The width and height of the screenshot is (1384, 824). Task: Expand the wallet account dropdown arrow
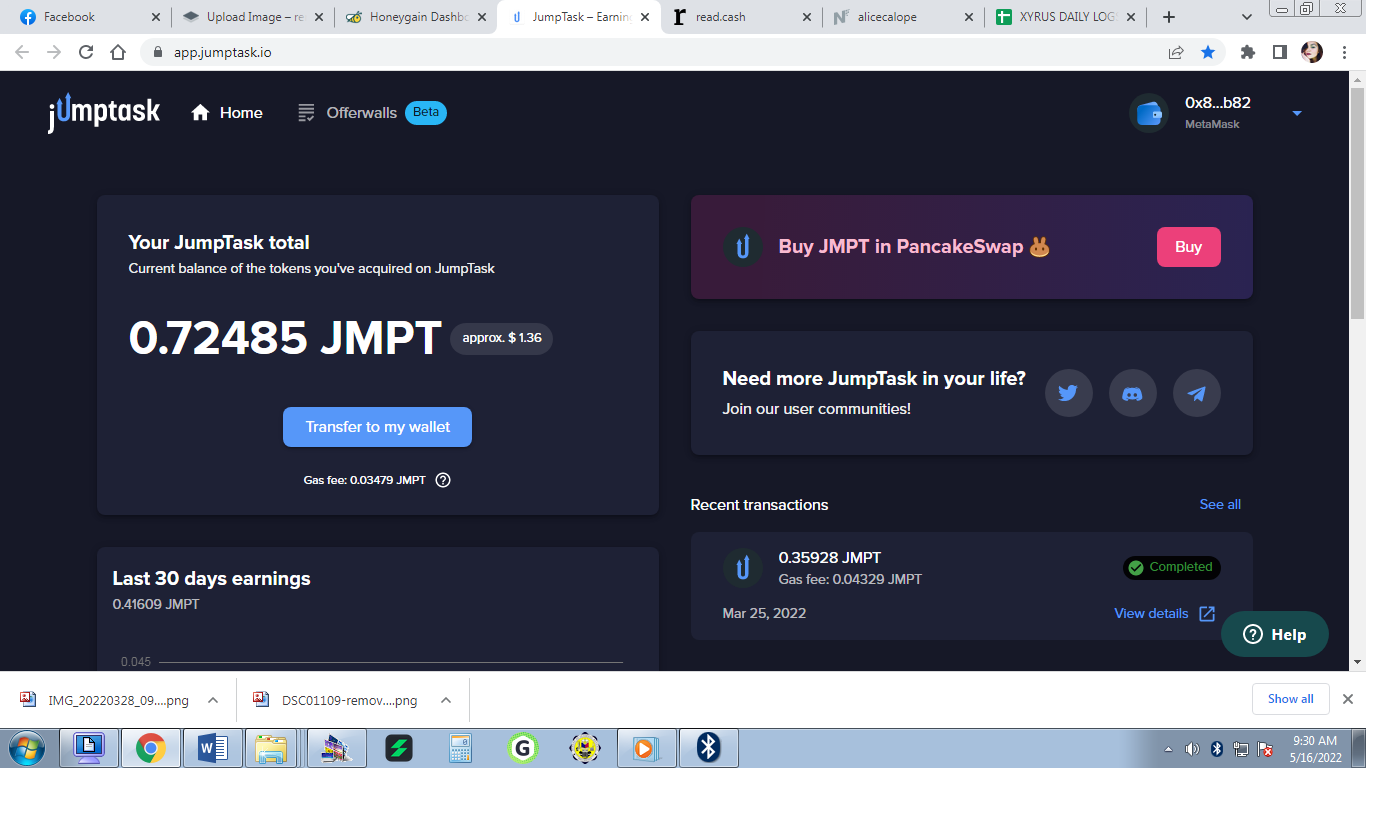(x=1297, y=113)
